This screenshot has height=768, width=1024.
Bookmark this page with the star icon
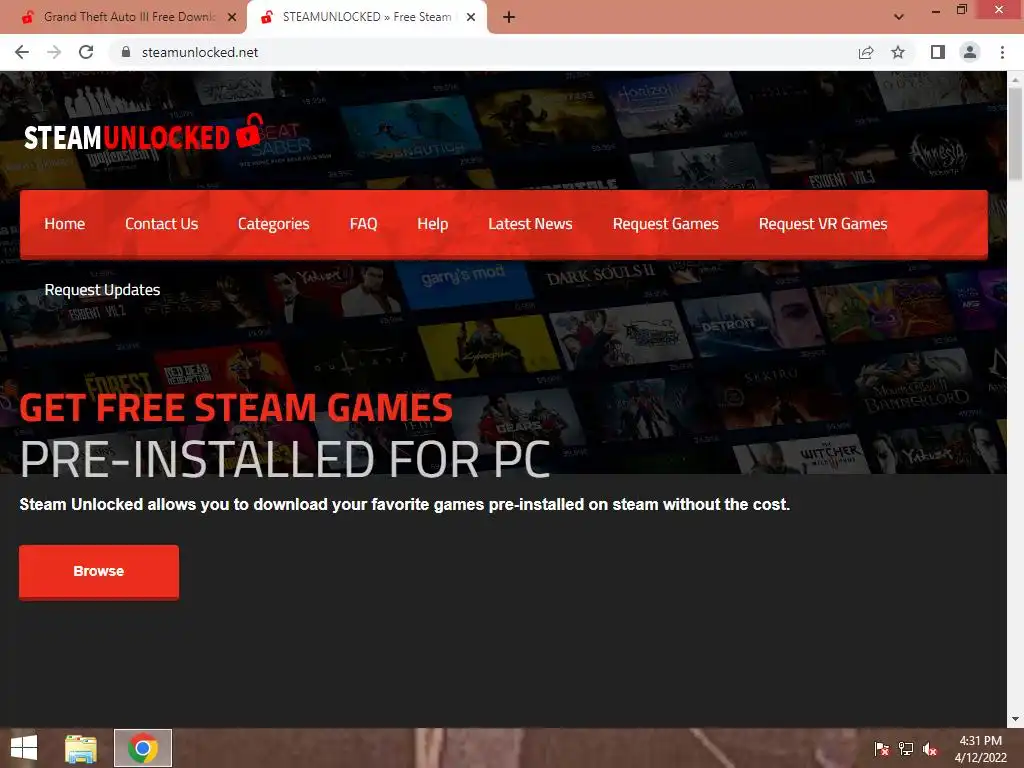click(898, 52)
